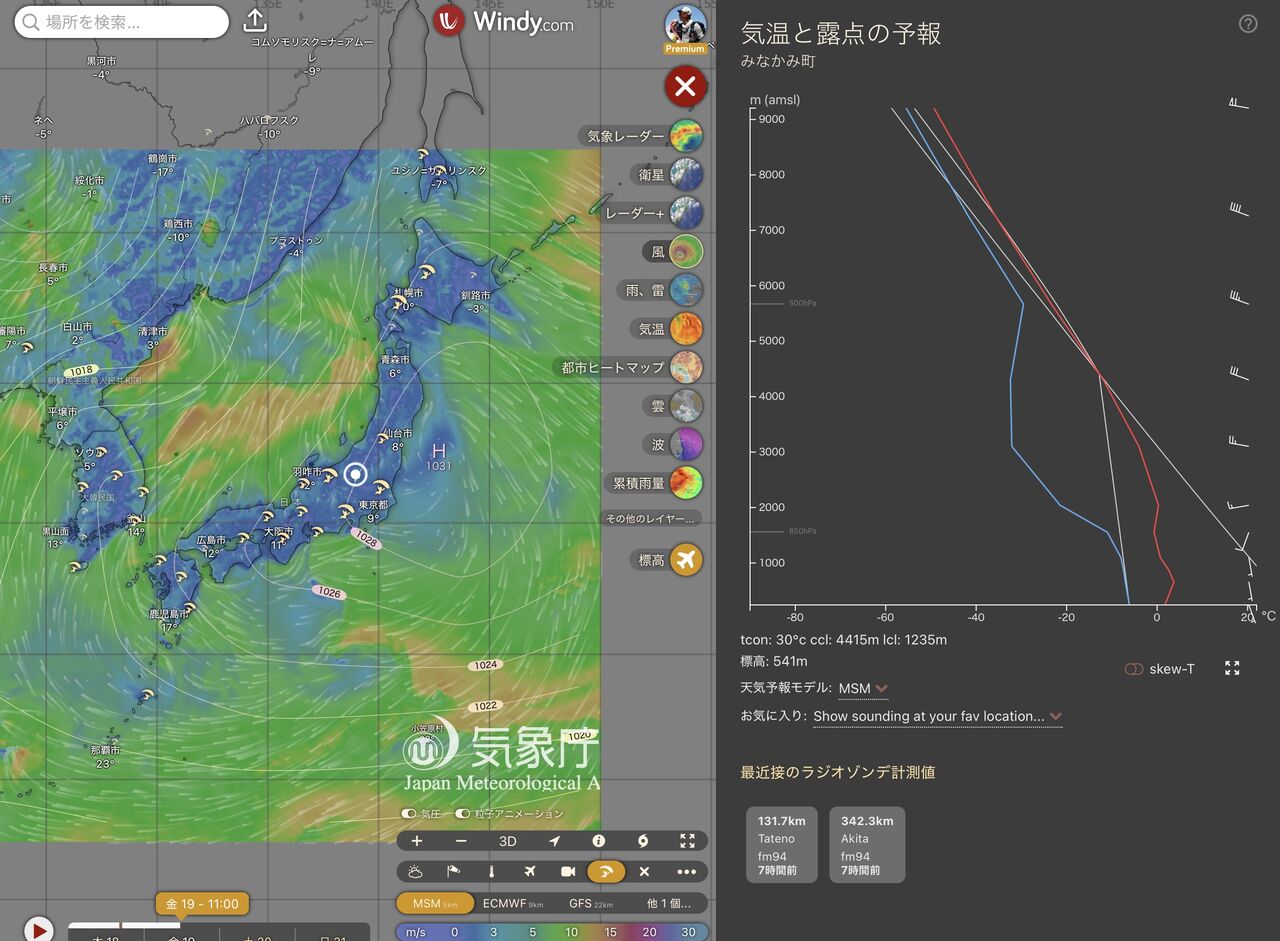Image resolution: width=1280 pixels, height=941 pixels.
Task: Open 他 1 個 more models option
Action: [669, 903]
